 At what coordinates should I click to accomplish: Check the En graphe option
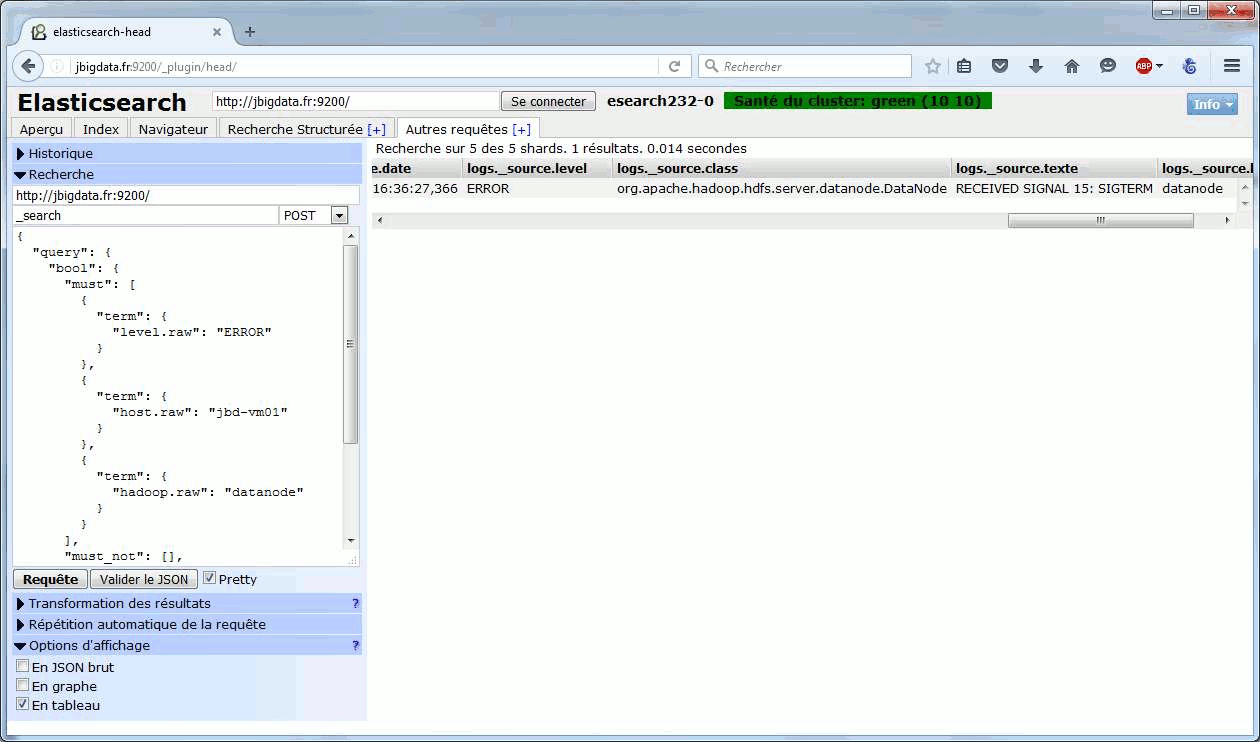tap(22, 686)
